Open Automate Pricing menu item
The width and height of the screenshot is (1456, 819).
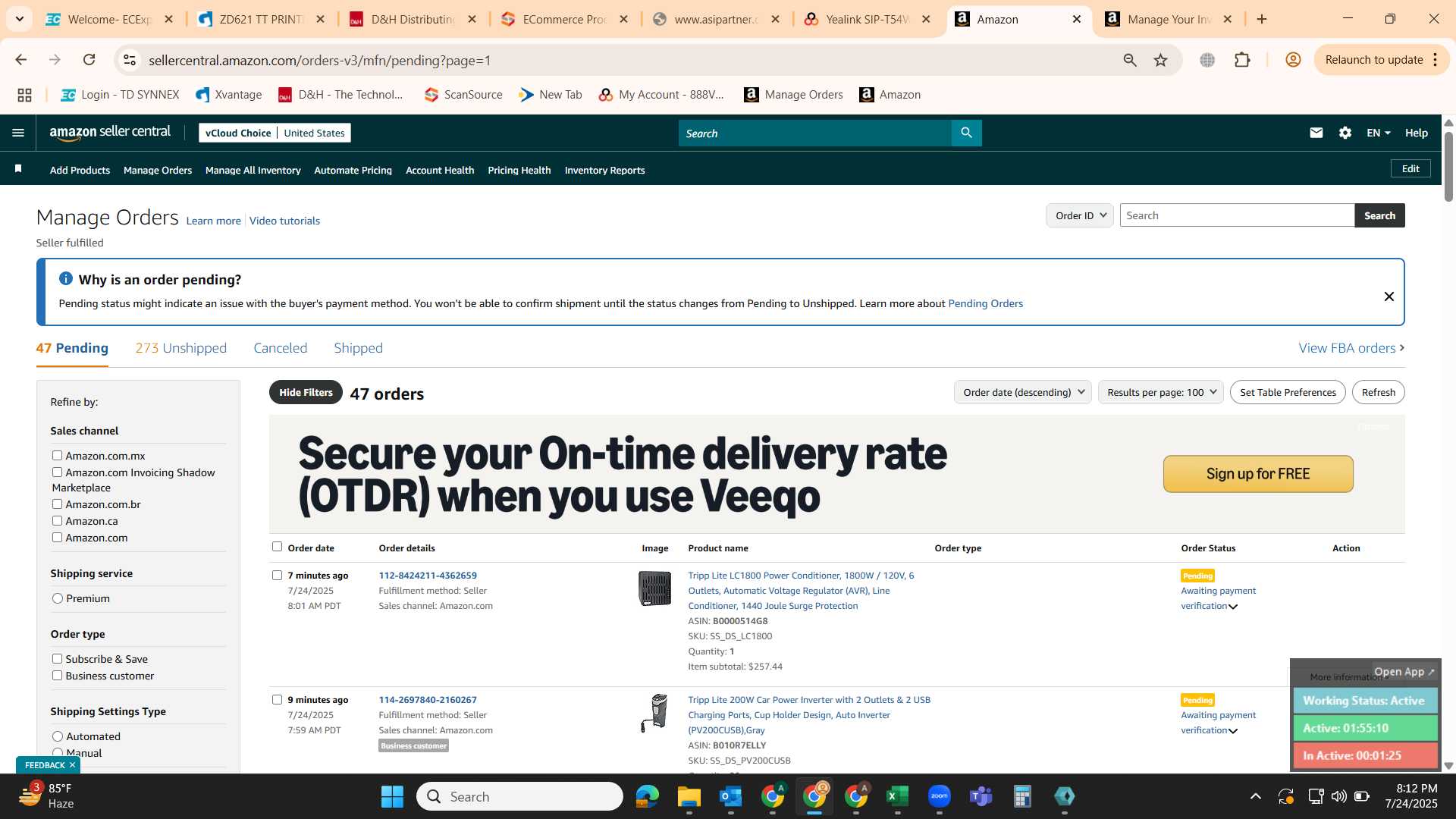353,171
